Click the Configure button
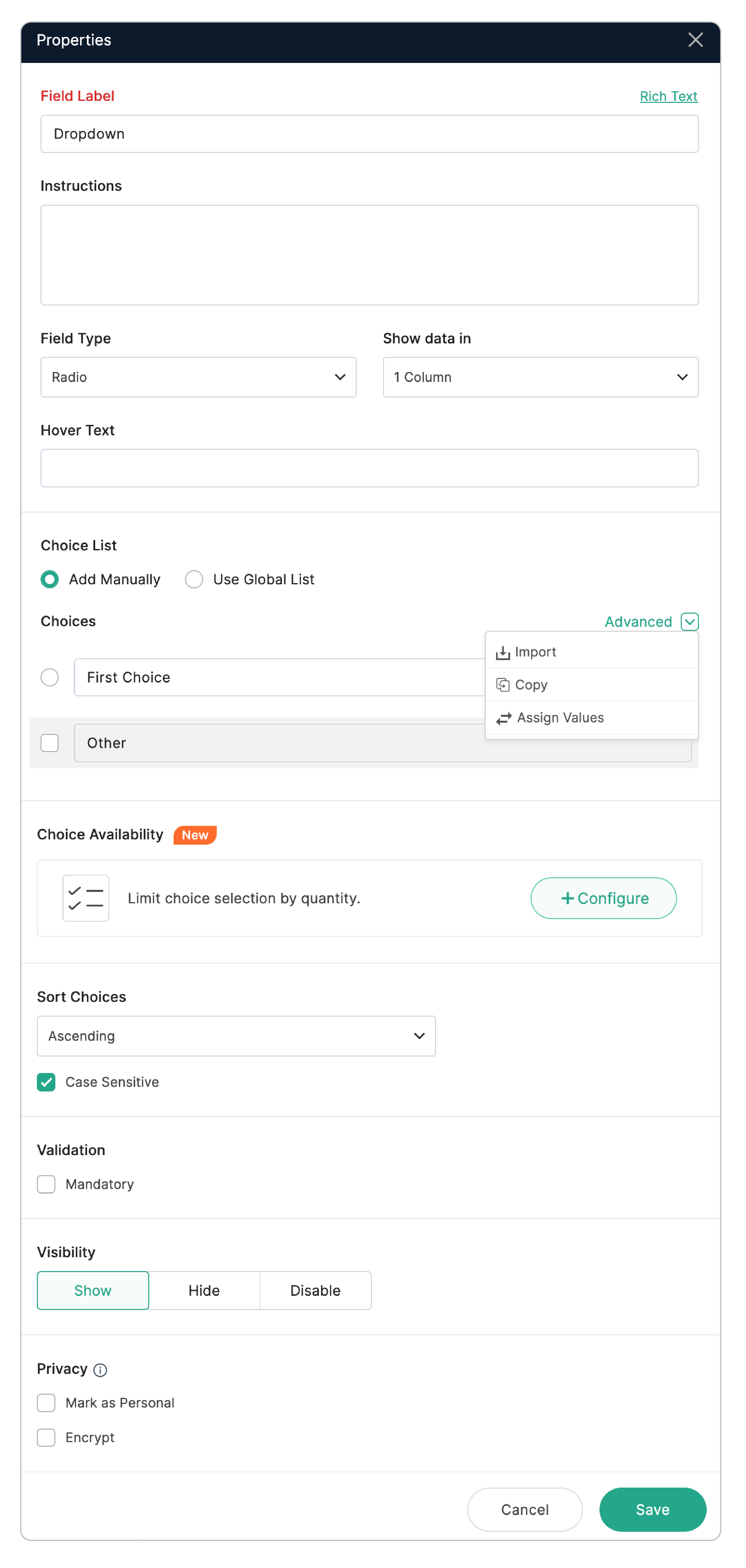The image size is (746, 1568). (x=603, y=898)
